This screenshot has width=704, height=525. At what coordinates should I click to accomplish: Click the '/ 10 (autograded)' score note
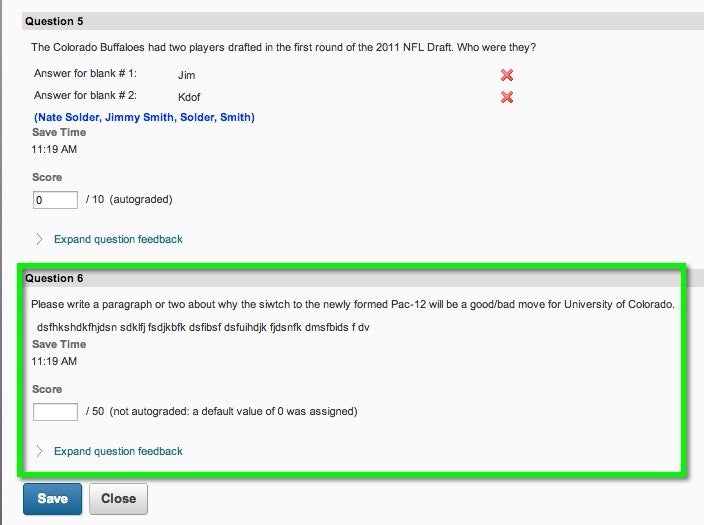pos(129,199)
